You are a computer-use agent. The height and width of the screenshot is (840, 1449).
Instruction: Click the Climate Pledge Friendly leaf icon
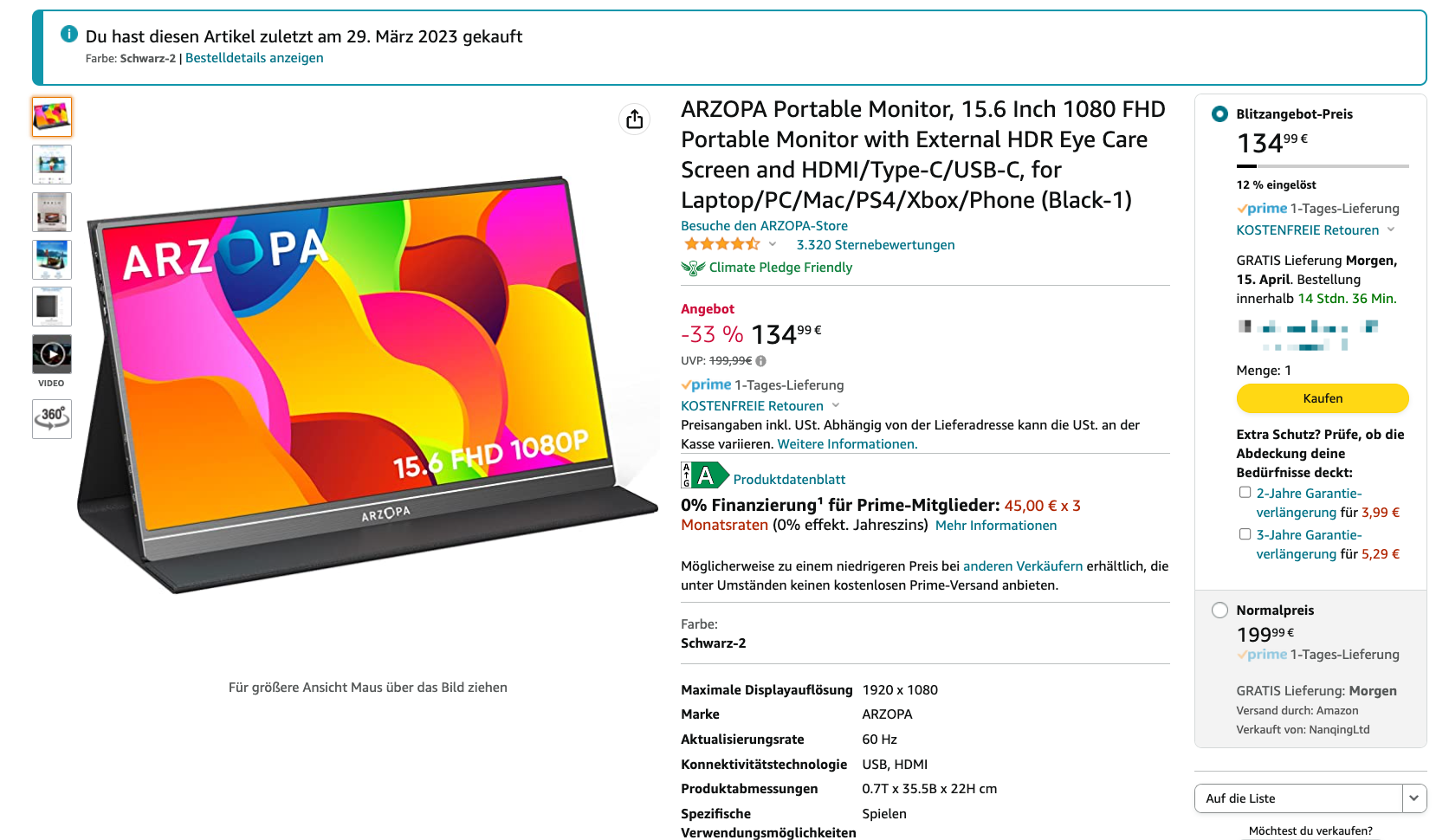pos(693,268)
